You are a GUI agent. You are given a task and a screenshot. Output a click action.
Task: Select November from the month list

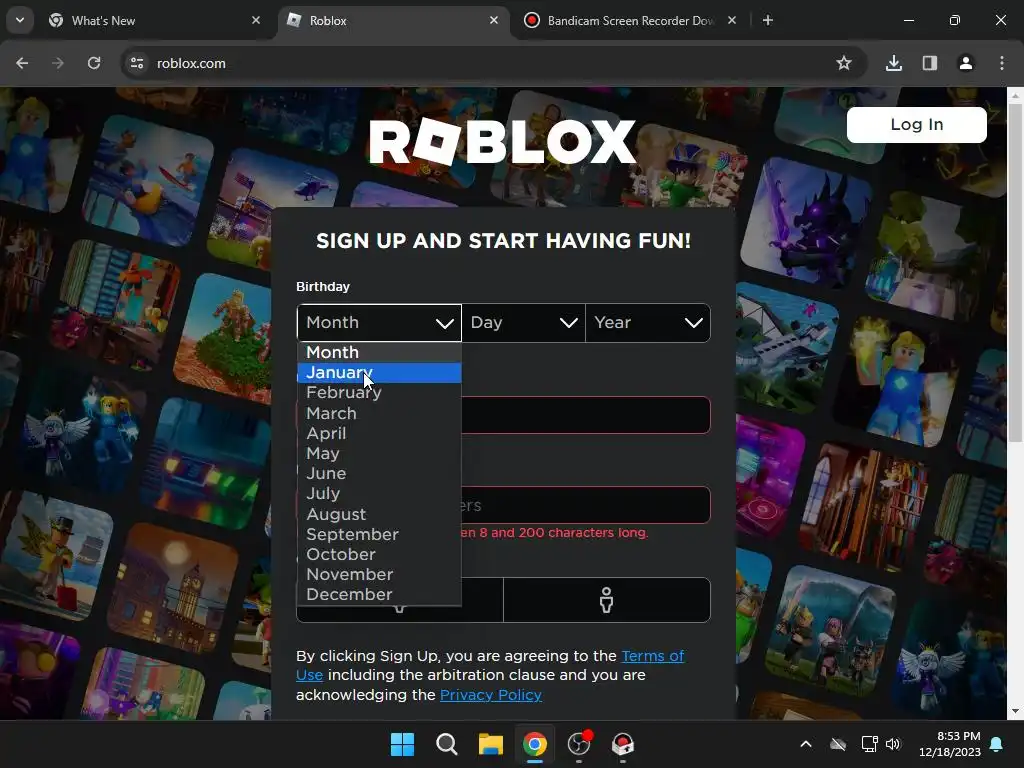[379, 575]
